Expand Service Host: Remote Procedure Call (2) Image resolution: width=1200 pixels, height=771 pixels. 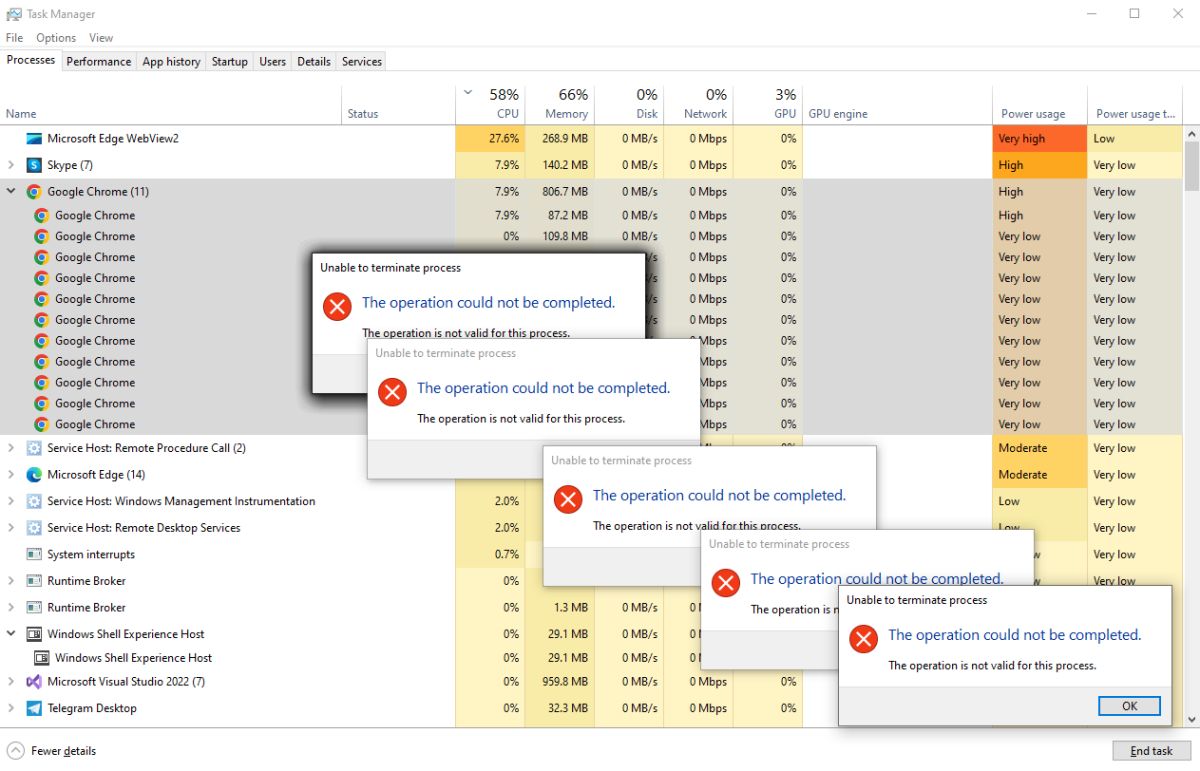pyautogui.click(x=11, y=448)
